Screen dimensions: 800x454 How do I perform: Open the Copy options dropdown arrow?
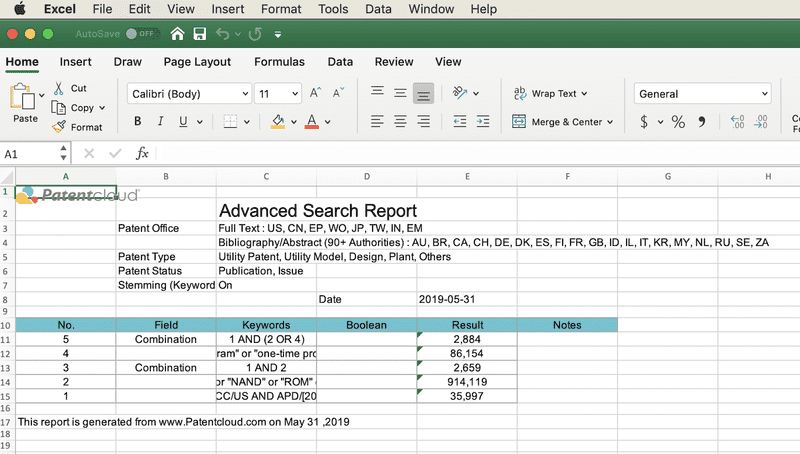pos(102,108)
